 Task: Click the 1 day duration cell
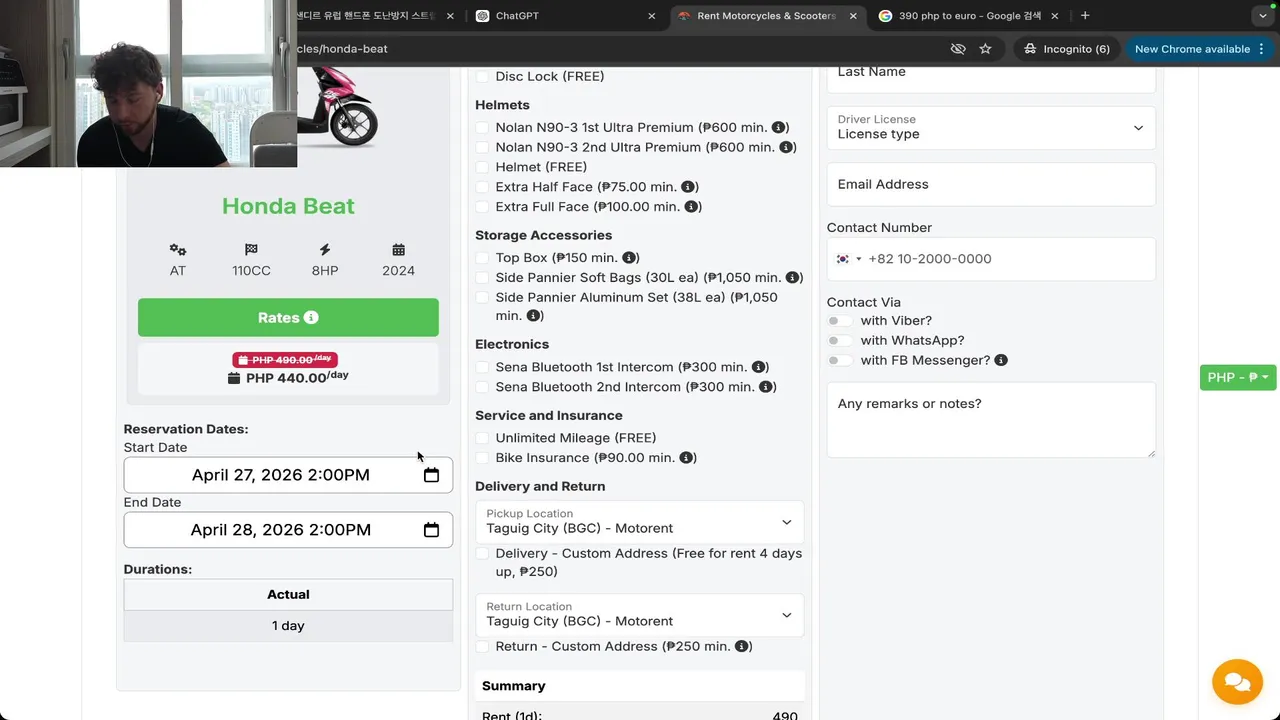click(288, 626)
